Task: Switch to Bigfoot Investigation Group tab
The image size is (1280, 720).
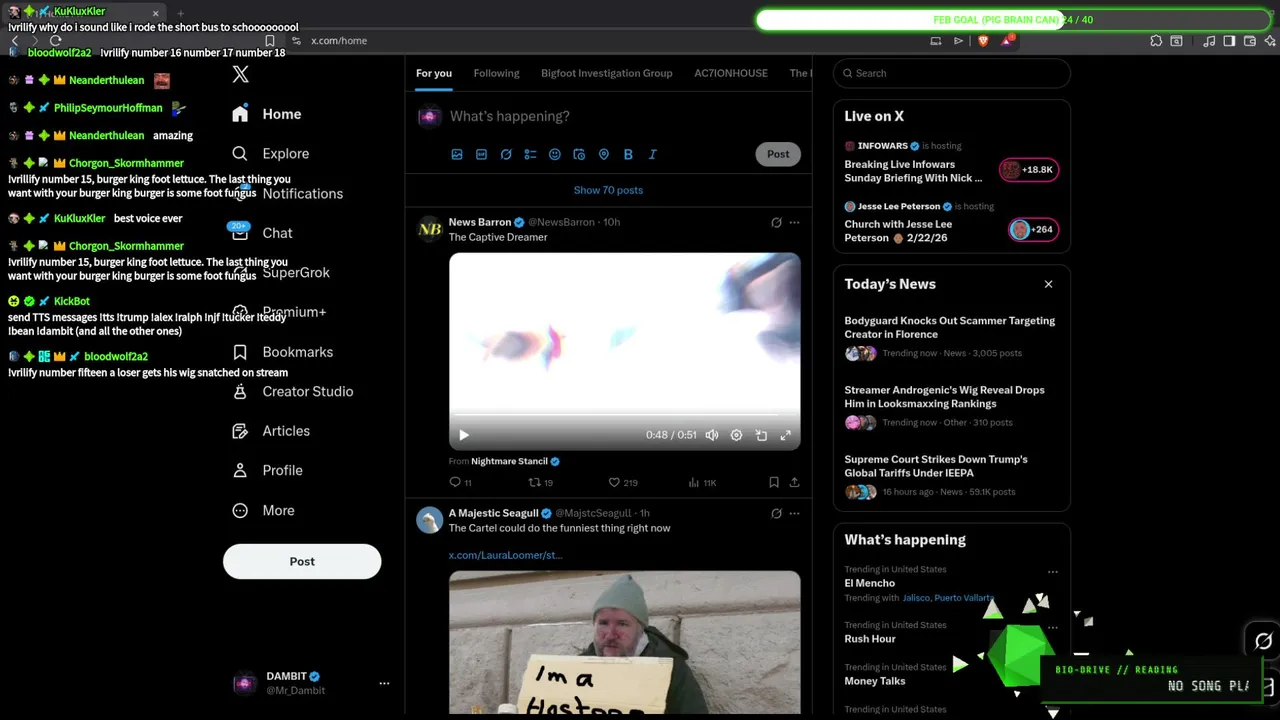Action: pyautogui.click(x=607, y=73)
